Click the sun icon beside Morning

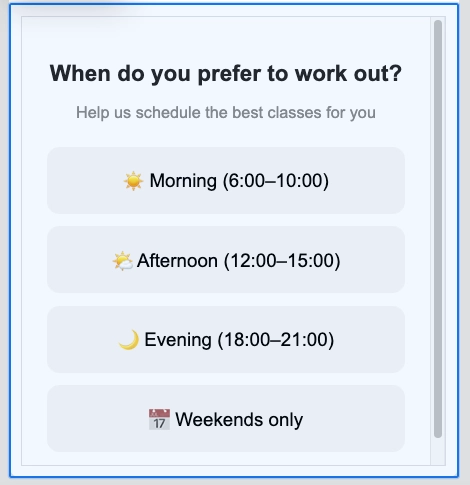coord(133,181)
